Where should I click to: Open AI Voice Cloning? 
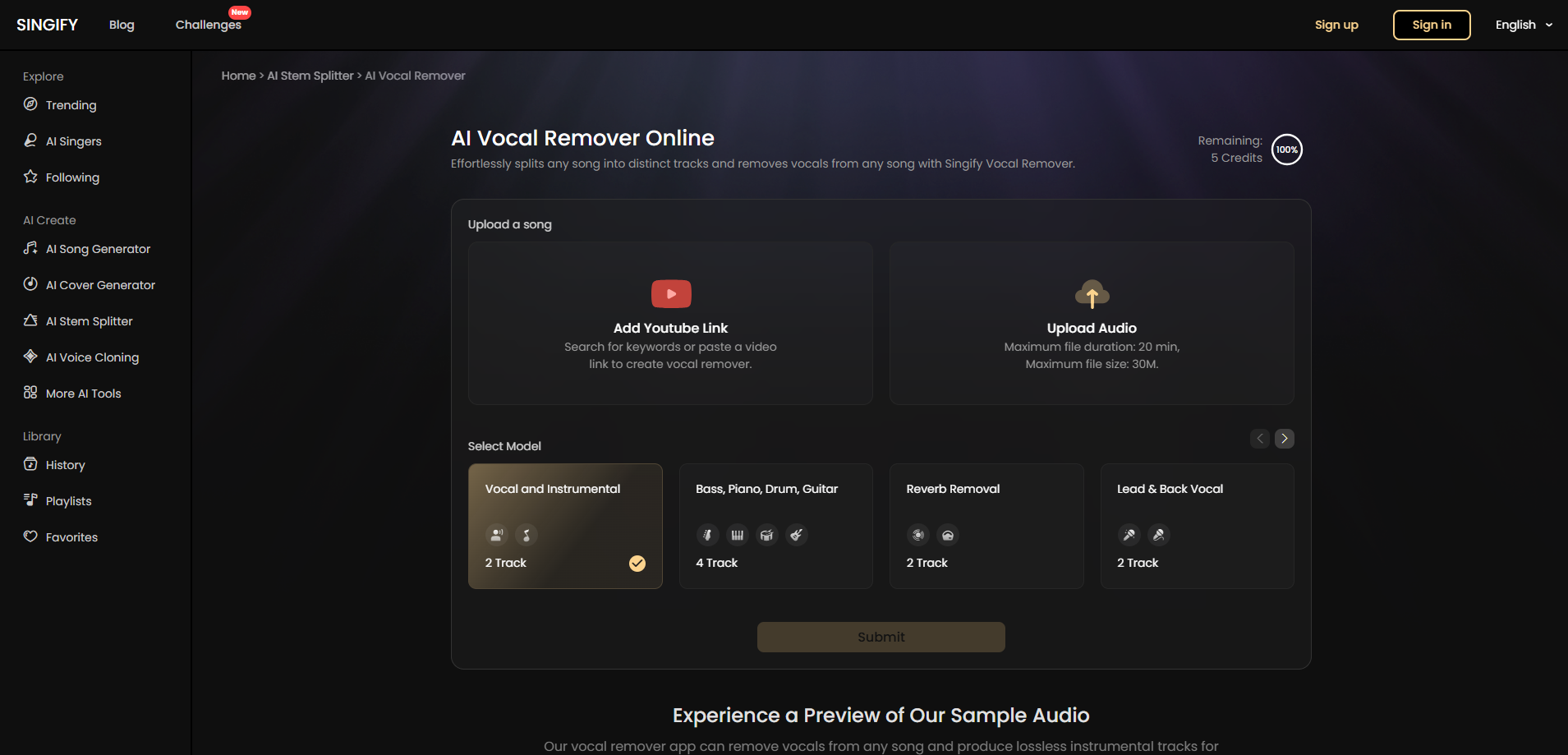91,357
